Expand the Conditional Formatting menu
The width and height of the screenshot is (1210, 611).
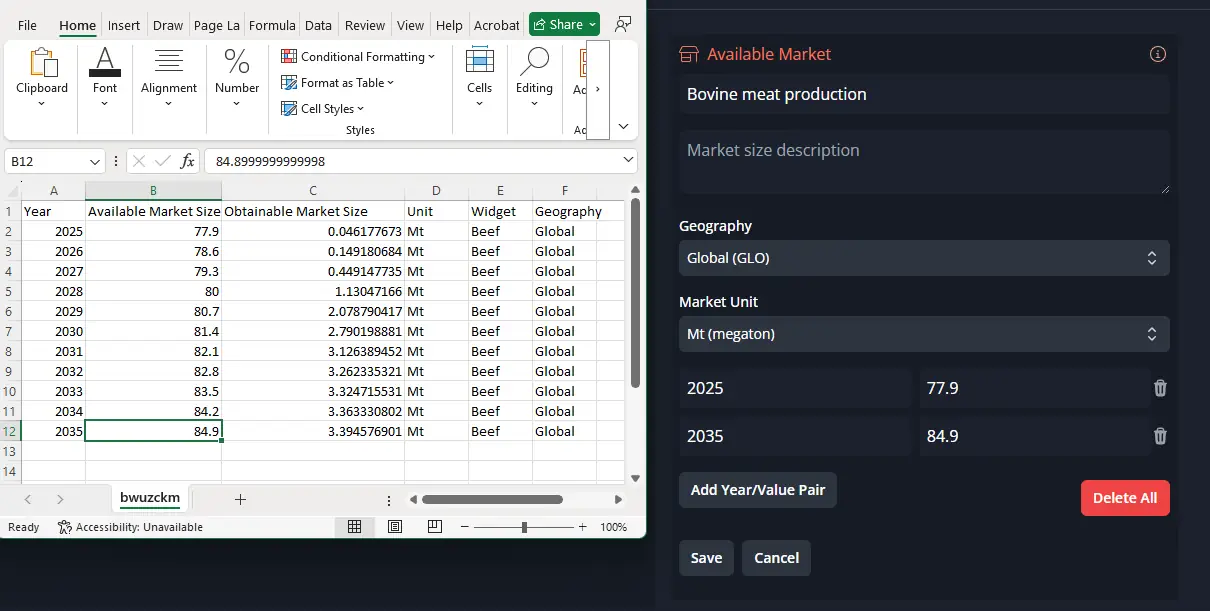pos(358,57)
